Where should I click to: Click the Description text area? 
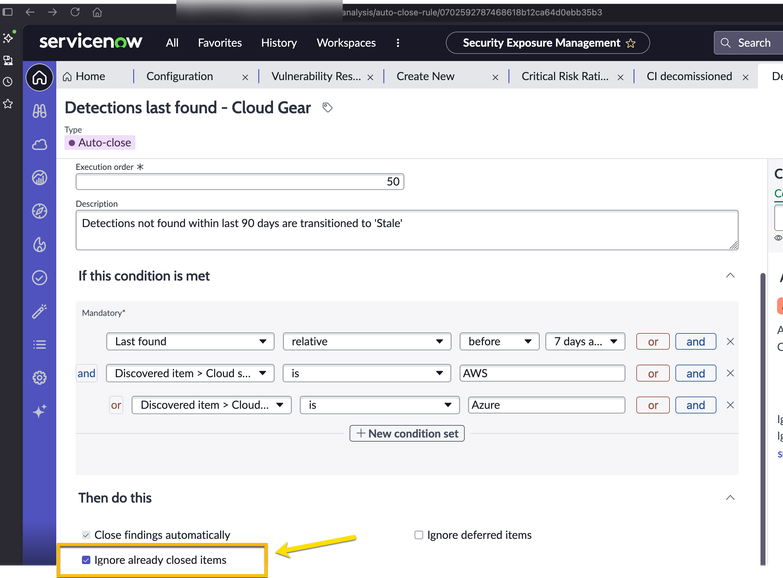[x=407, y=230]
